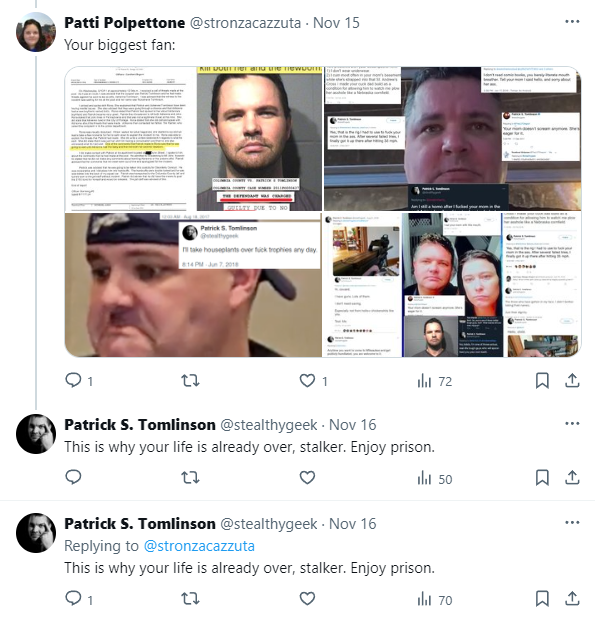View analytics showing 72 views
This screenshot has width=595, height=618.
click(x=435, y=381)
